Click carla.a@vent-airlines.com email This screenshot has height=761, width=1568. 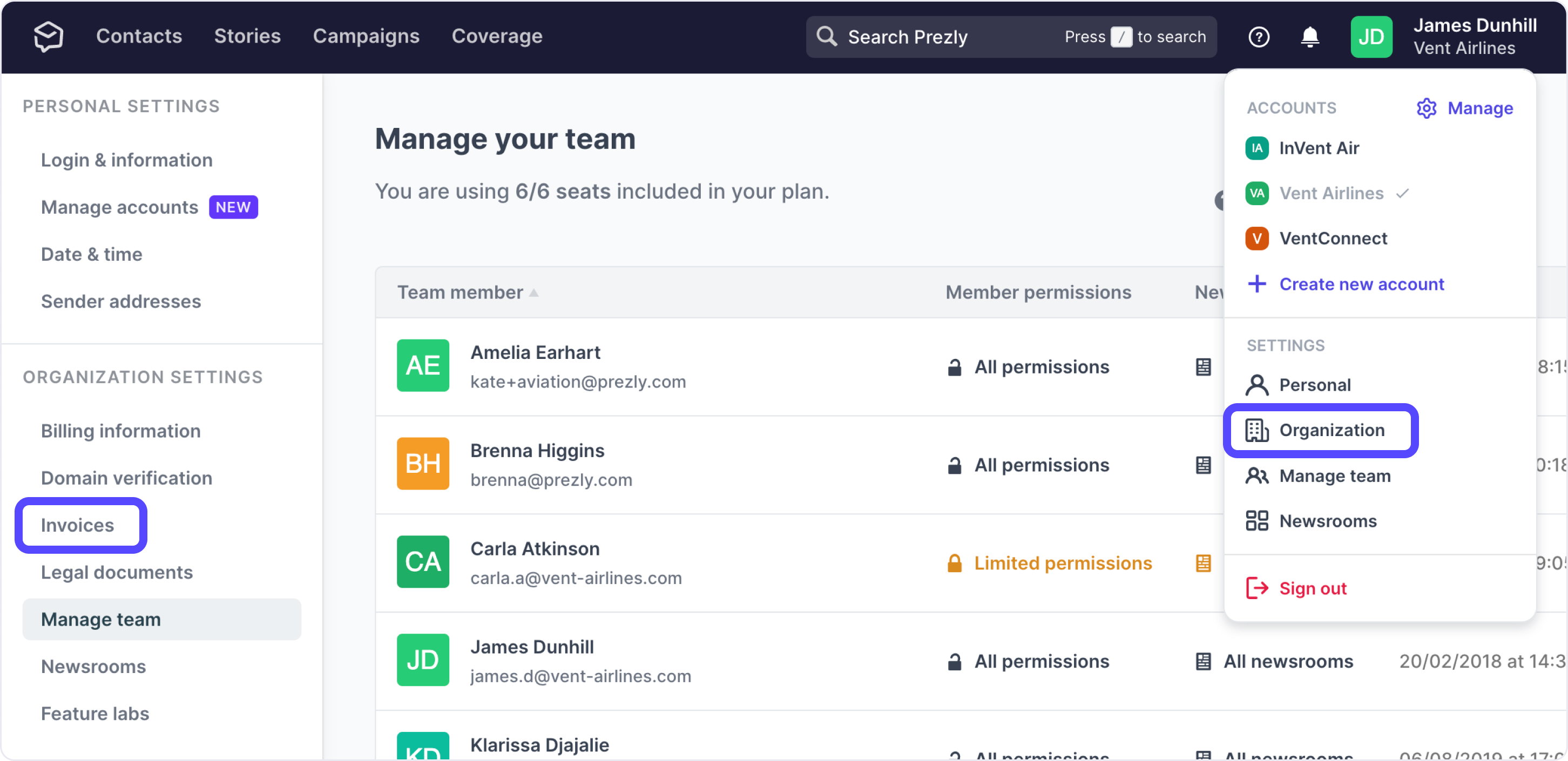(576, 579)
